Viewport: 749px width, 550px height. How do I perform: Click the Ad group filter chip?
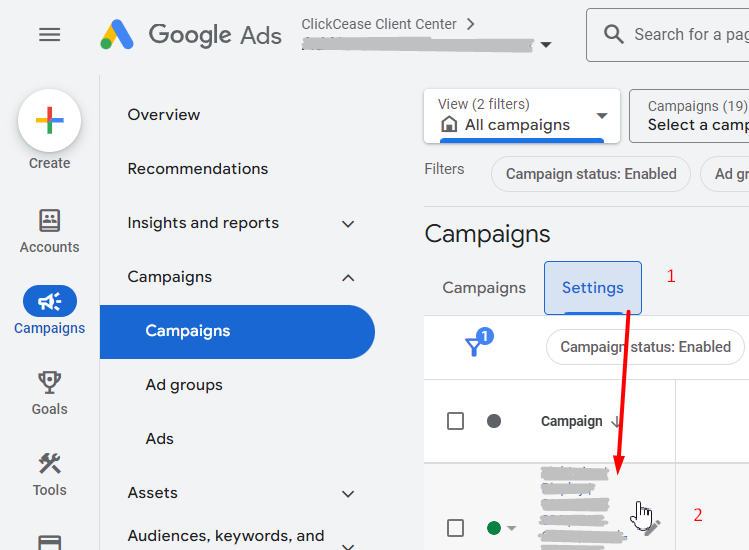tap(725, 174)
